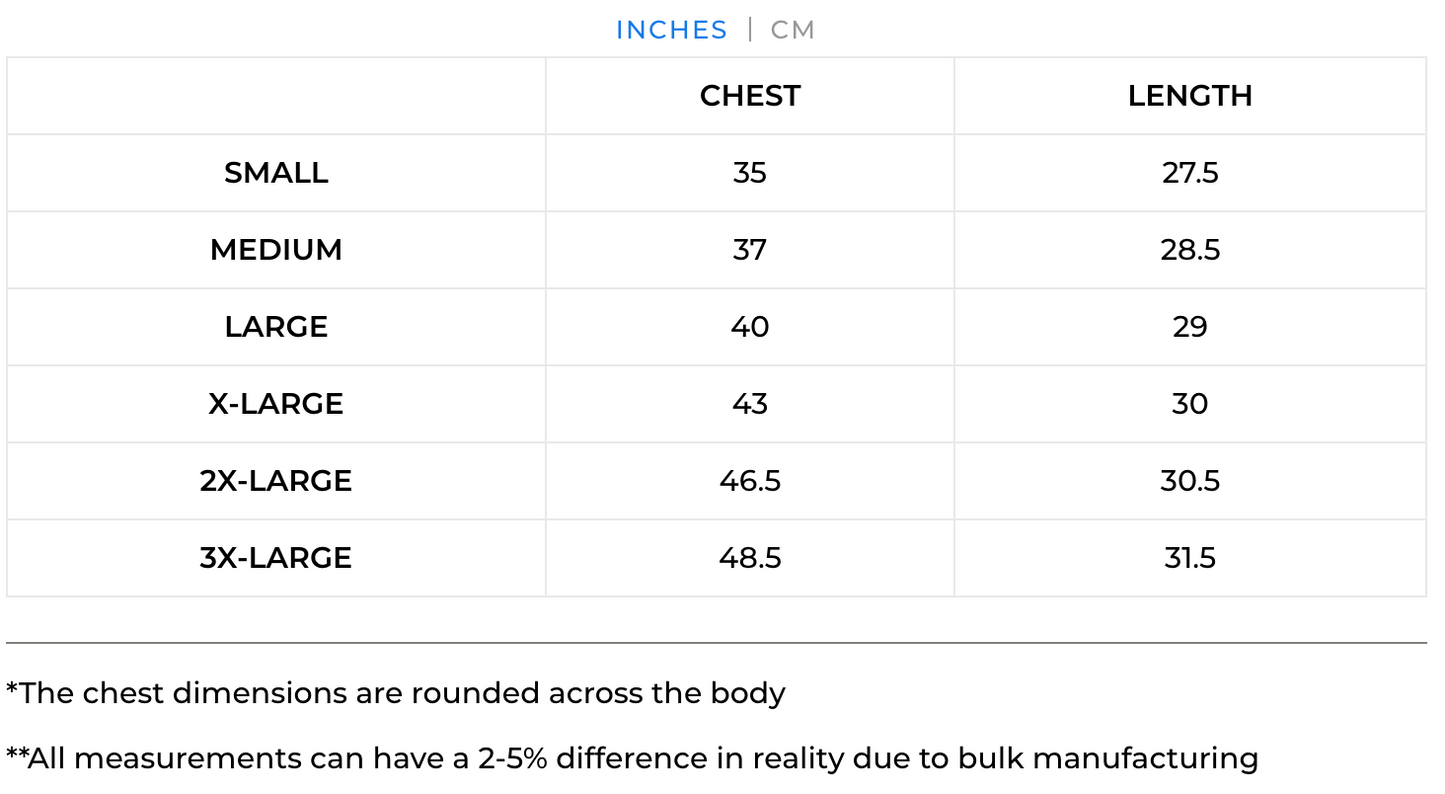The width and height of the screenshot is (1445, 794).
Task: Select the MEDIUM size row label
Action: pyautogui.click(x=276, y=250)
